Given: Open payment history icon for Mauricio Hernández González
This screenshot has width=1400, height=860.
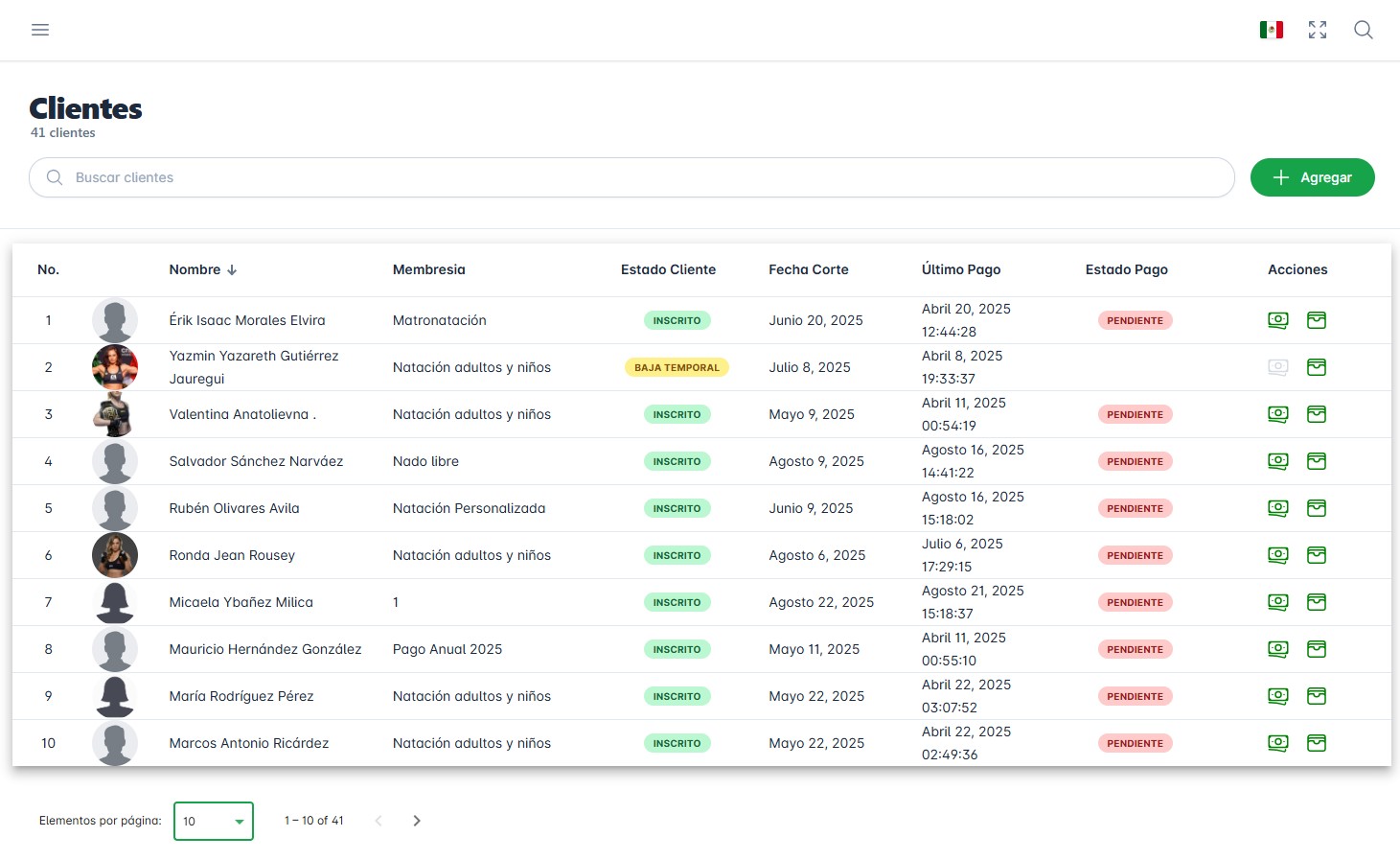Looking at the screenshot, I should tap(1317, 649).
